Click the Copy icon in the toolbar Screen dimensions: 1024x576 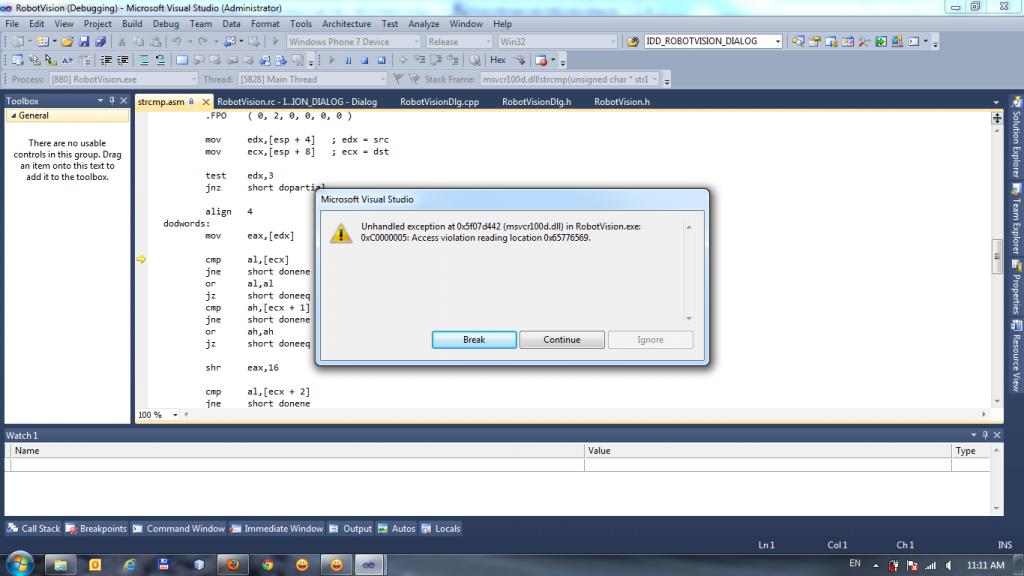click(138, 41)
